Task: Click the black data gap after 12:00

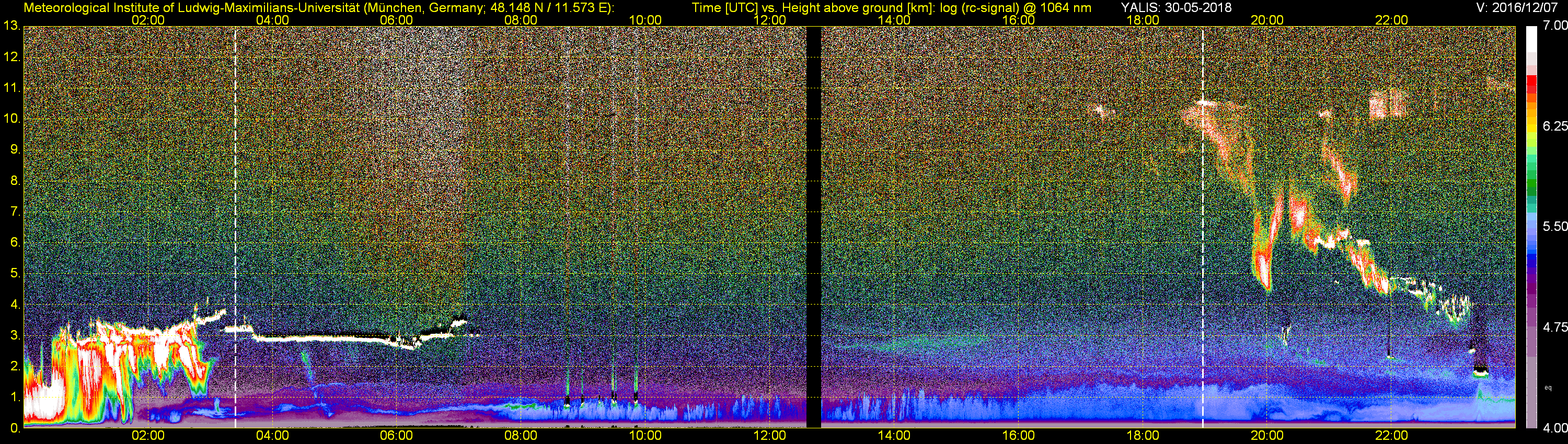Action: [x=814, y=227]
